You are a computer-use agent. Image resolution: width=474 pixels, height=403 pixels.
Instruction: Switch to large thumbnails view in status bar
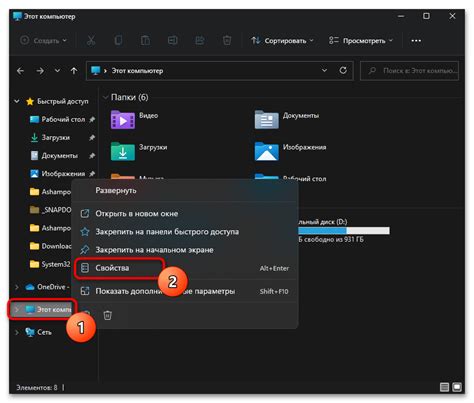pos(457,387)
